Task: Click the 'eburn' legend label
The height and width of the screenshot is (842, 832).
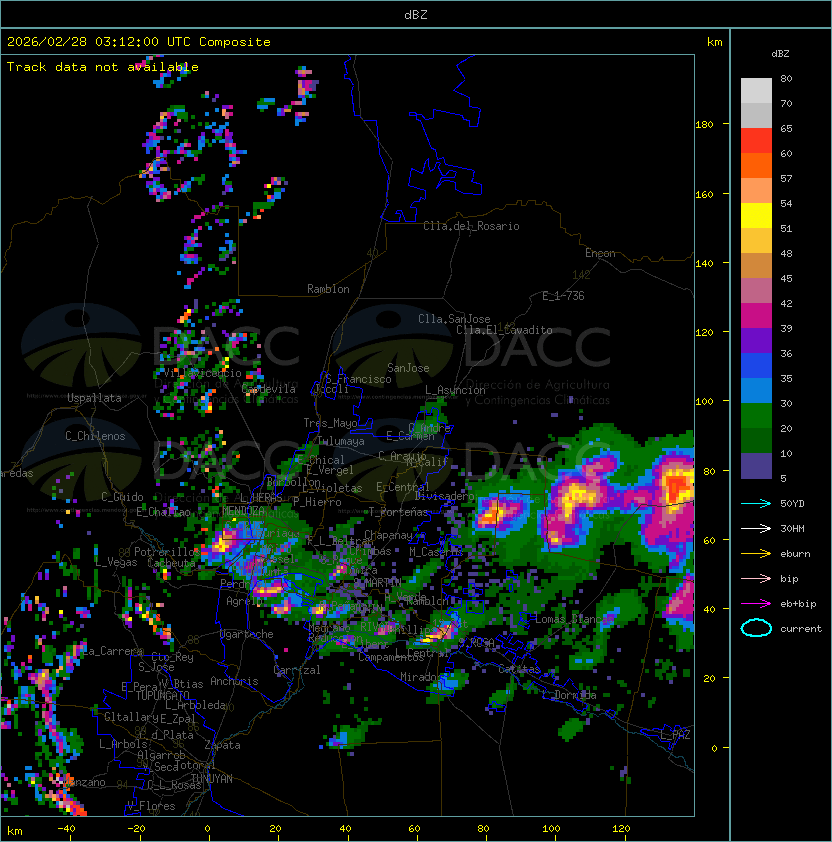Action: [795, 554]
